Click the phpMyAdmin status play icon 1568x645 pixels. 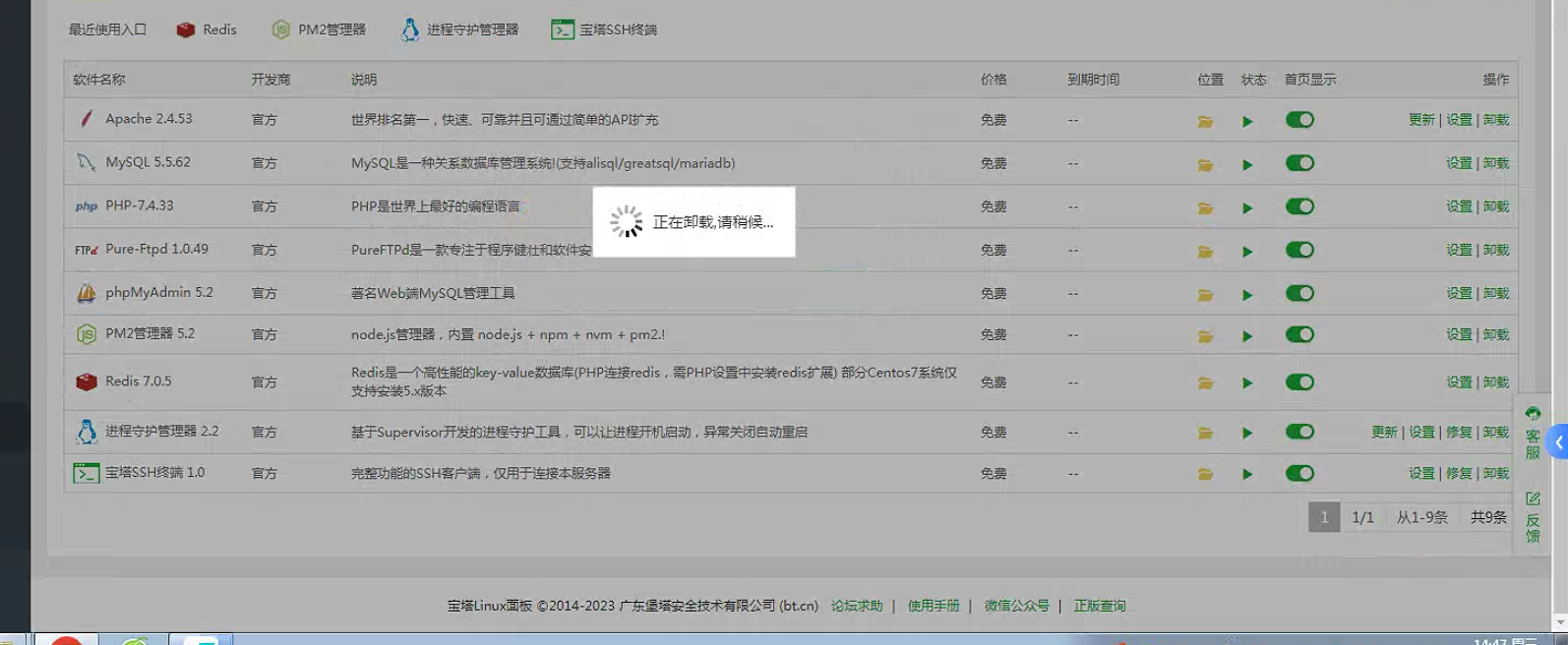(1247, 294)
